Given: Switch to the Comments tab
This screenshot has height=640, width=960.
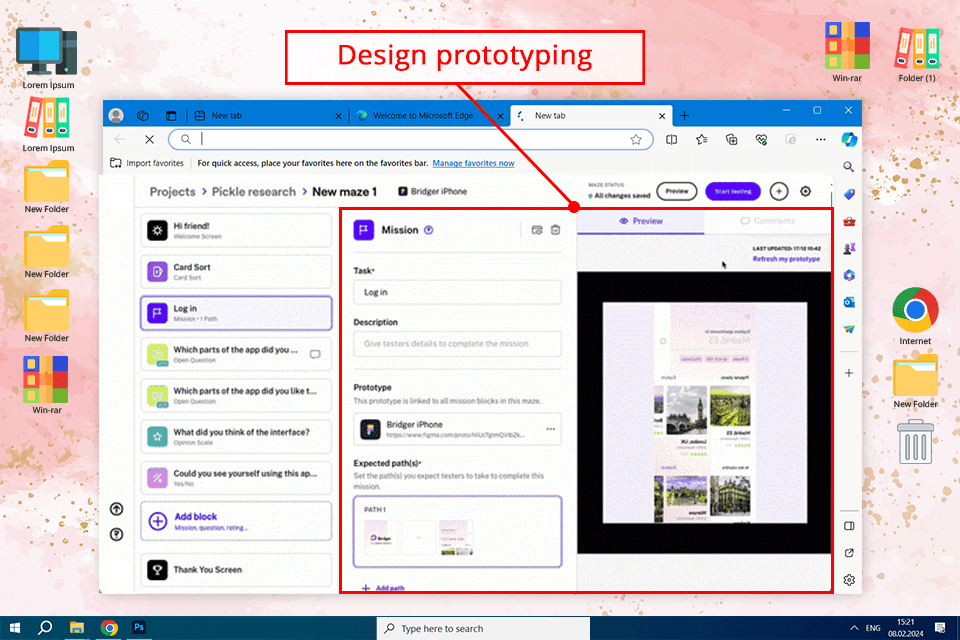Looking at the screenshot, I should point(768,221).
